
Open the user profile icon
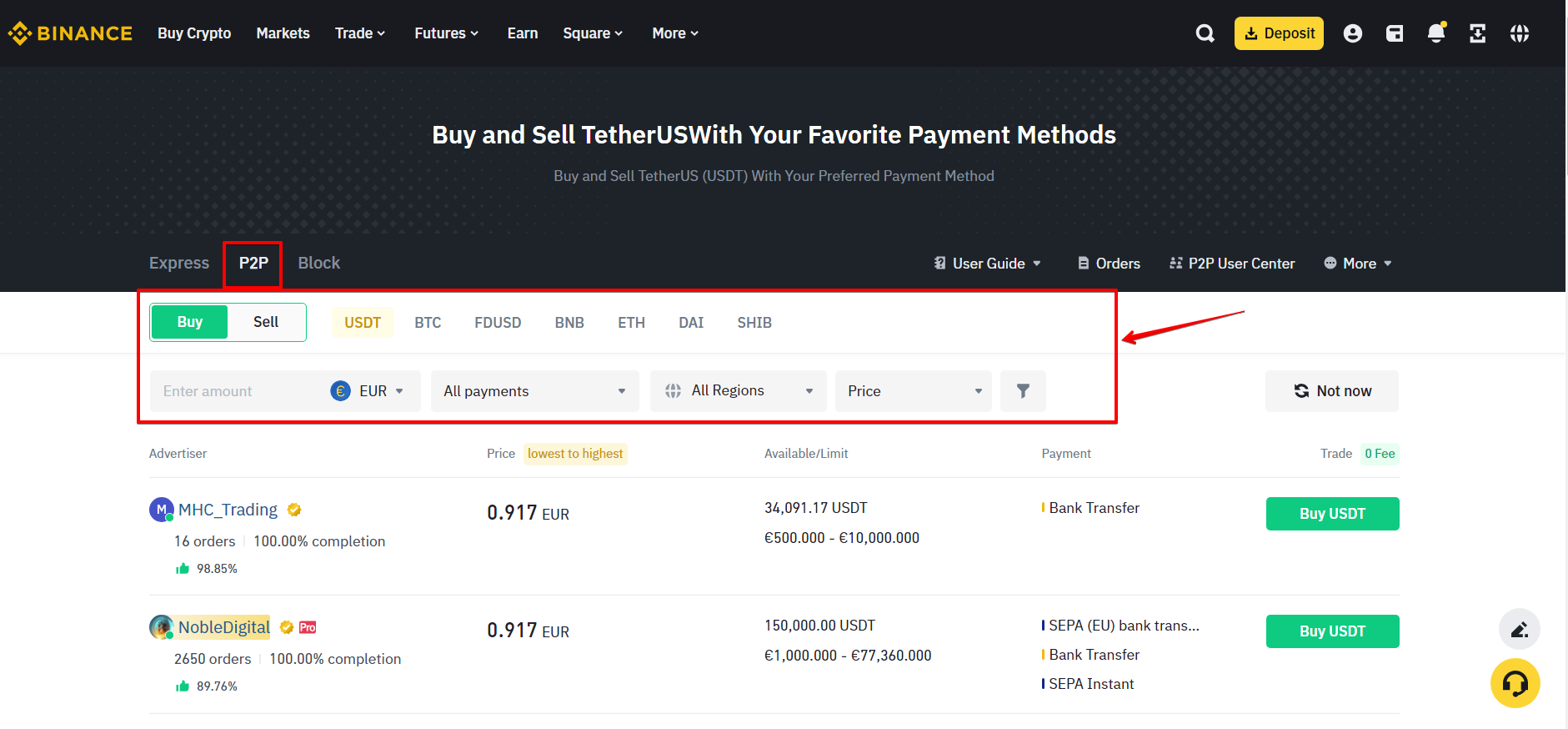pyautogui.click(x=1353, y=33)
